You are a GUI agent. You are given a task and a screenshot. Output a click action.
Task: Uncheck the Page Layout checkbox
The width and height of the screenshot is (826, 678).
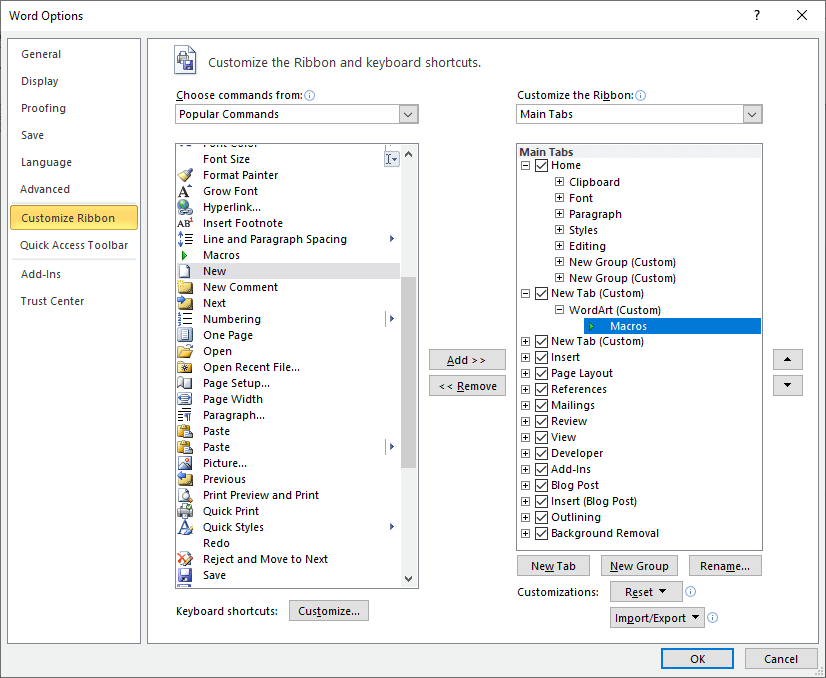[541, 374]
